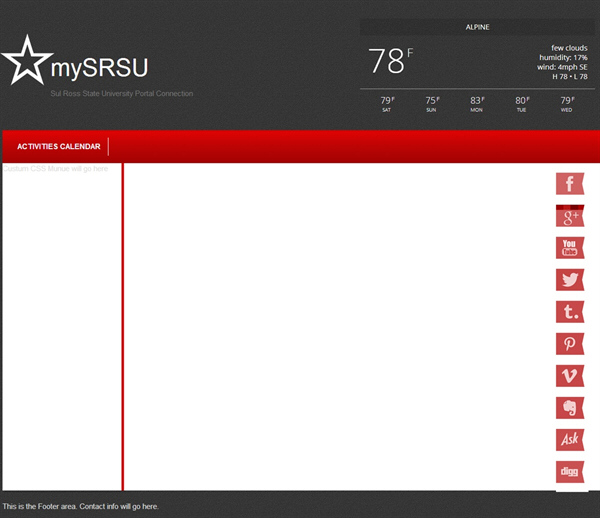This screenshot has width=600, height=518.
Task: Open the Ask social icon
Action: click(x=569, y=440)
